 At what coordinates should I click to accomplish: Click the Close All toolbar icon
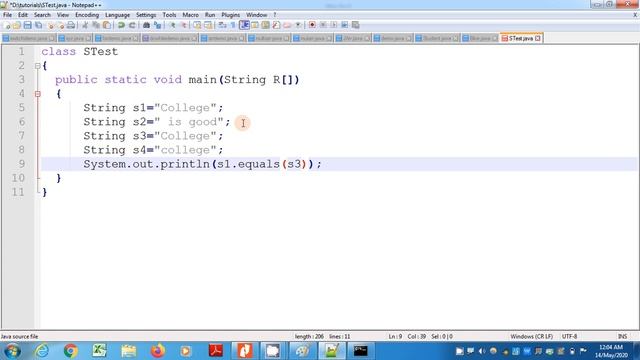pyautogui.click(x=61, y=25)
